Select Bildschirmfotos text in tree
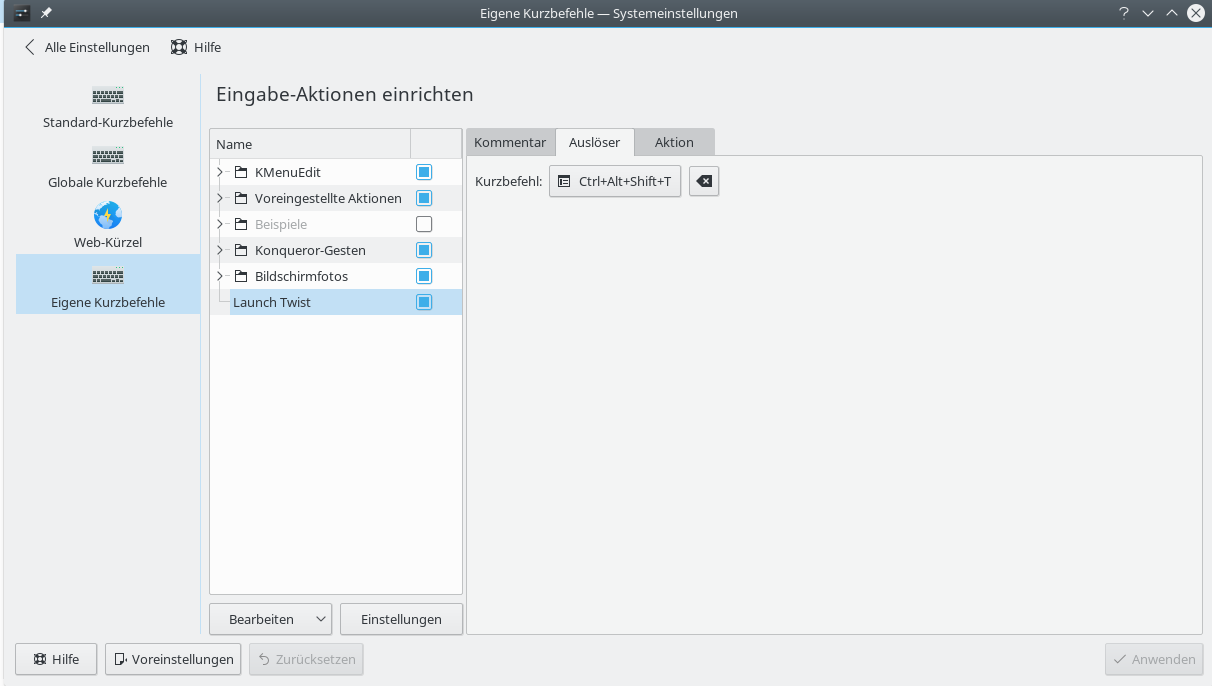The image size is (1212, 686). click(301, 276)
